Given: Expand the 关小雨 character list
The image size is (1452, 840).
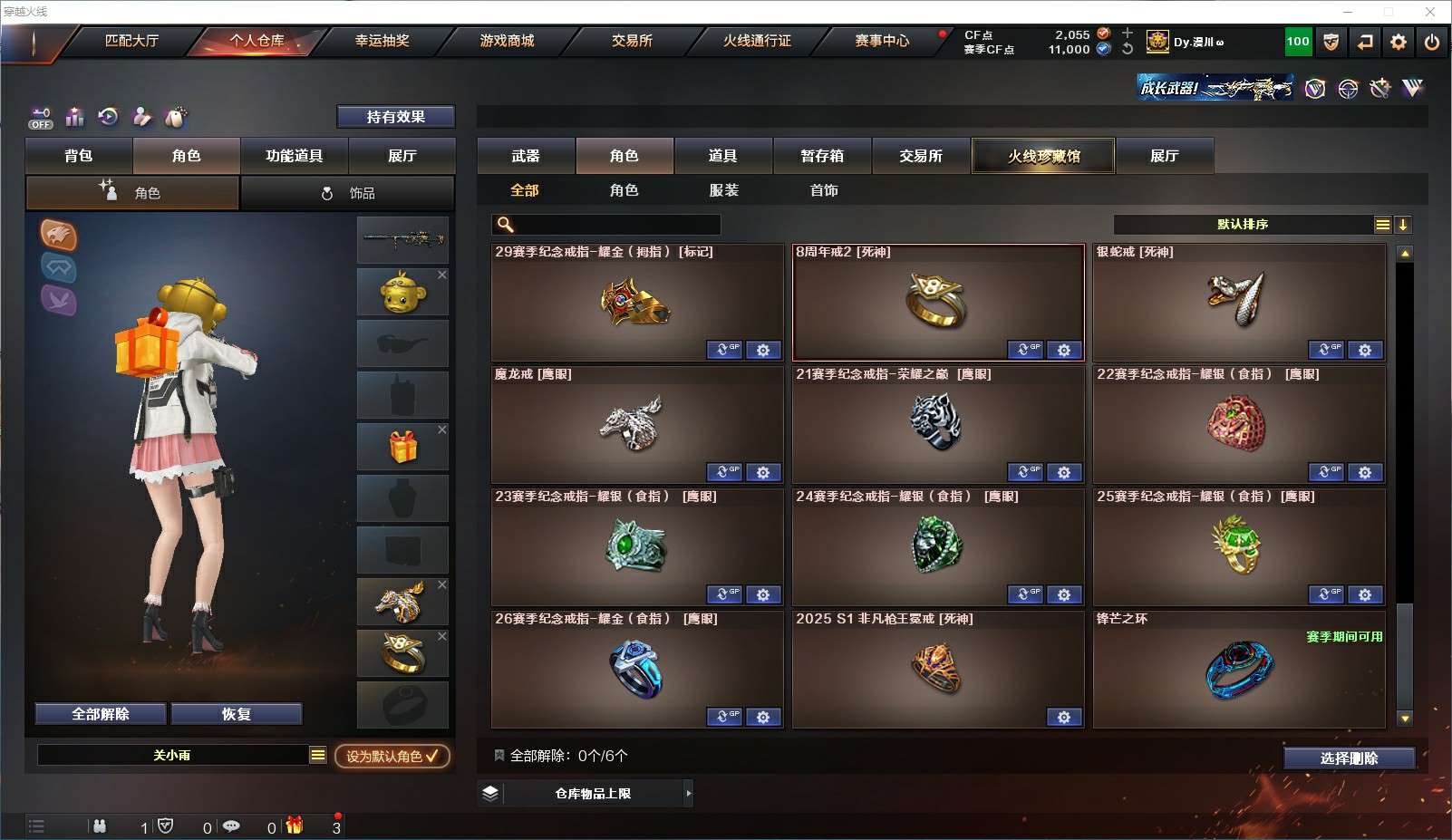Looking at the screenshot, I should [317, 755].
